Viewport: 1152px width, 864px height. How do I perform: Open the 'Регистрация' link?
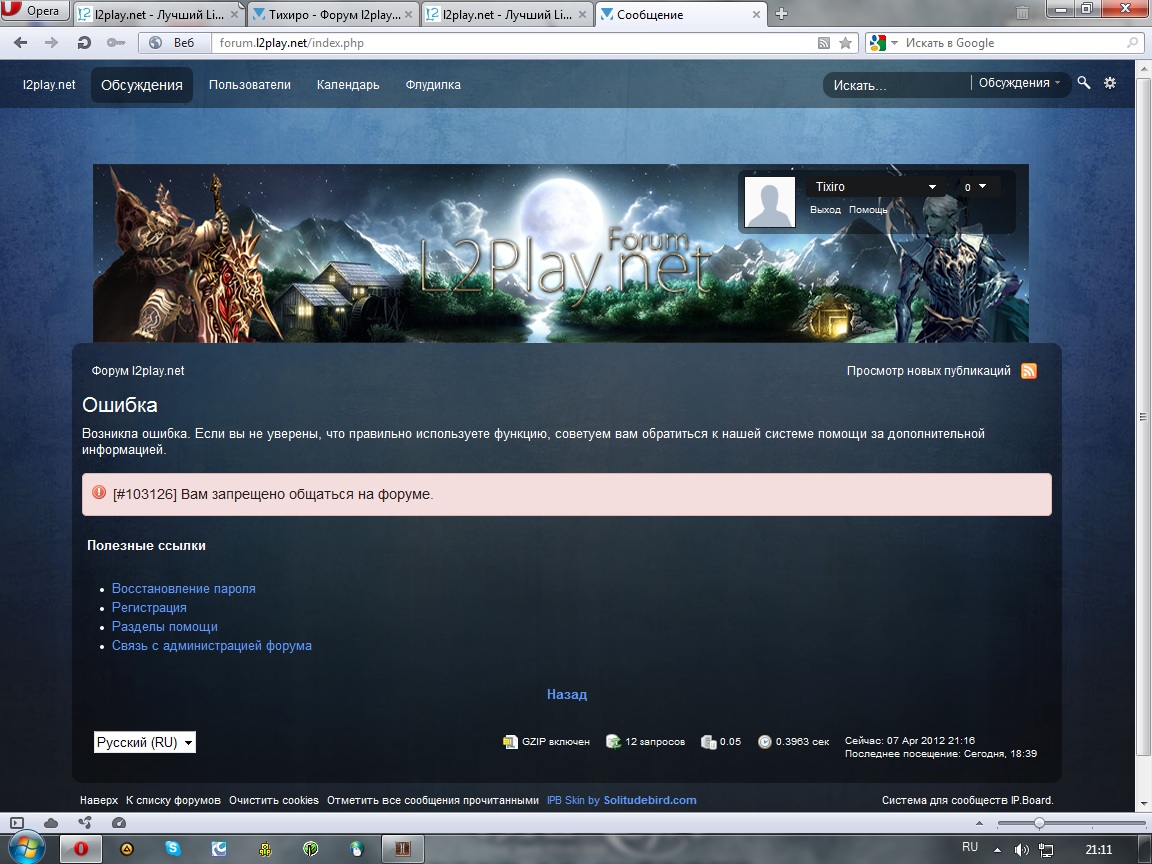point(149,608)
